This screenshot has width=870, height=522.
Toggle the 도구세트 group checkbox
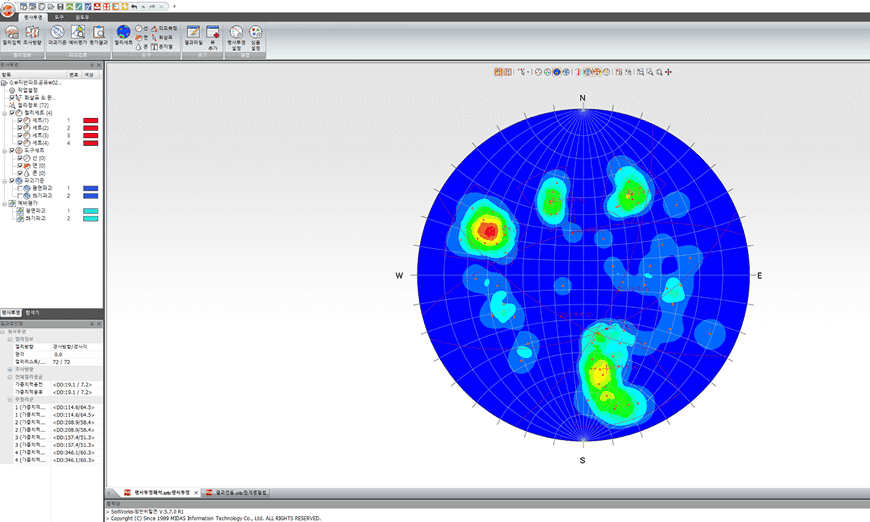coord(12,150)
